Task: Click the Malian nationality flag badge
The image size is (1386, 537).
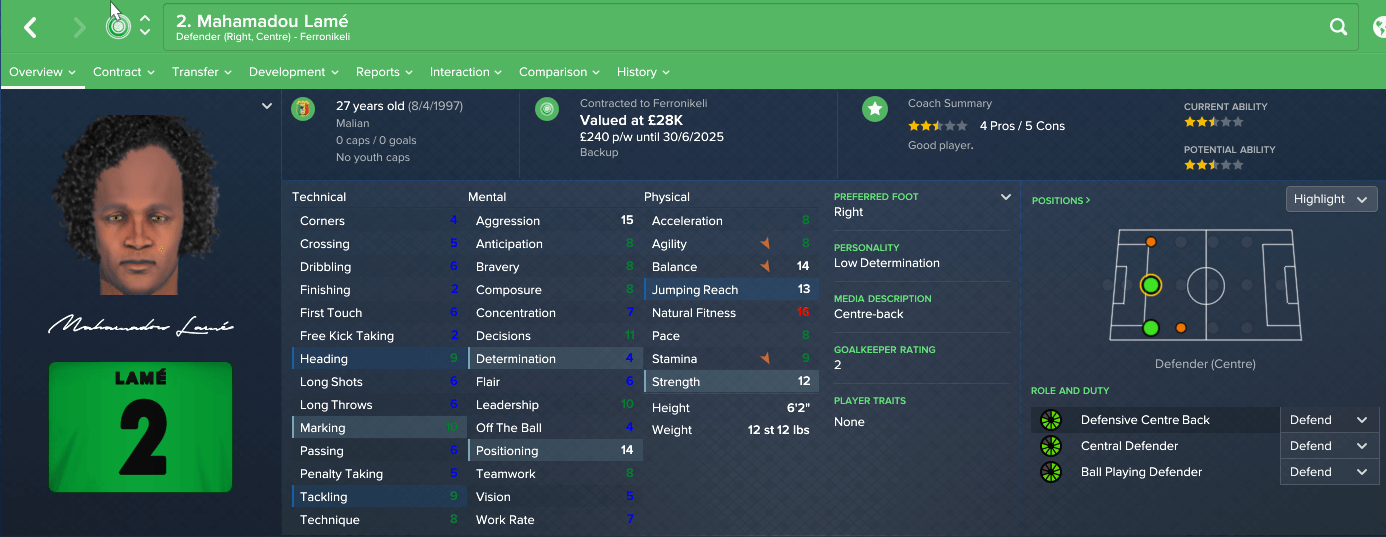Action: [x=302, y=109]
